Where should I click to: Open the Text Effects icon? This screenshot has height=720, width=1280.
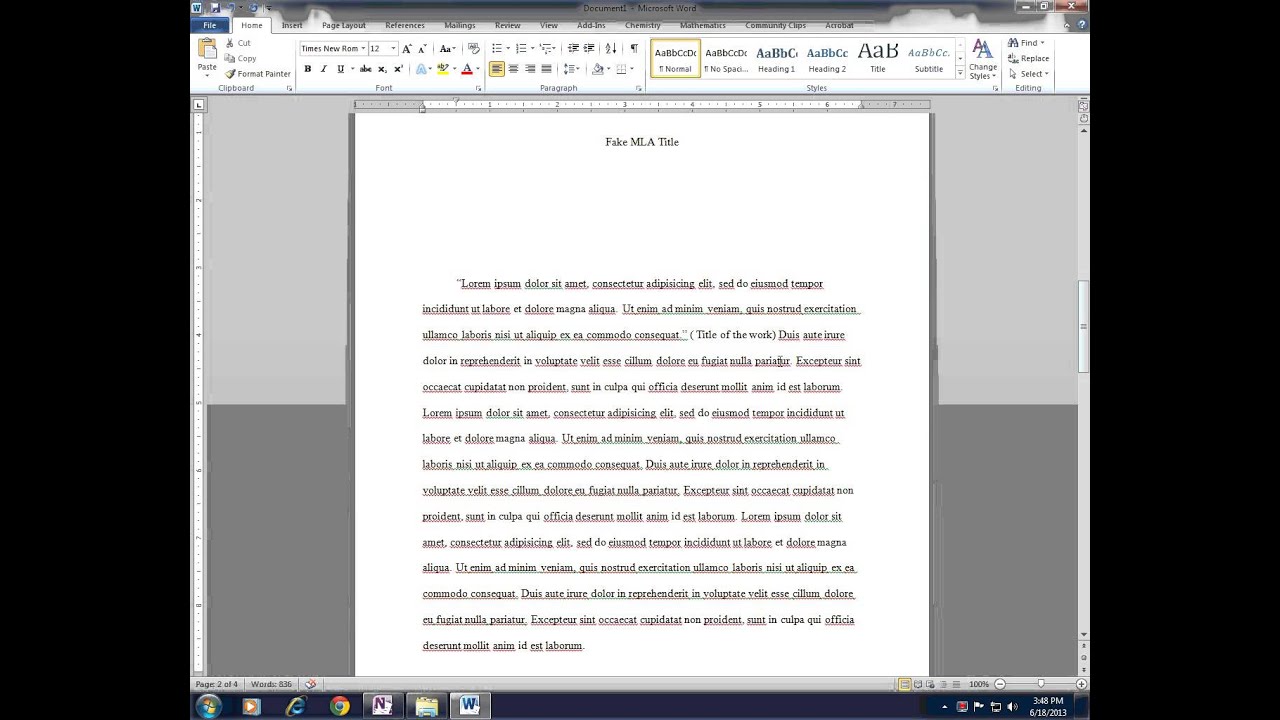[x=423, y=69]
